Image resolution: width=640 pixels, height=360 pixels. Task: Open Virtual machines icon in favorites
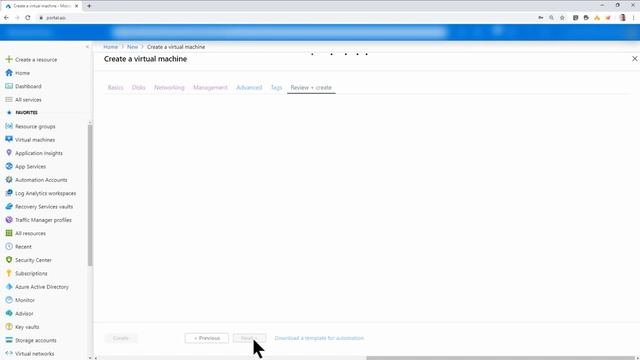(x=9, y=140)
